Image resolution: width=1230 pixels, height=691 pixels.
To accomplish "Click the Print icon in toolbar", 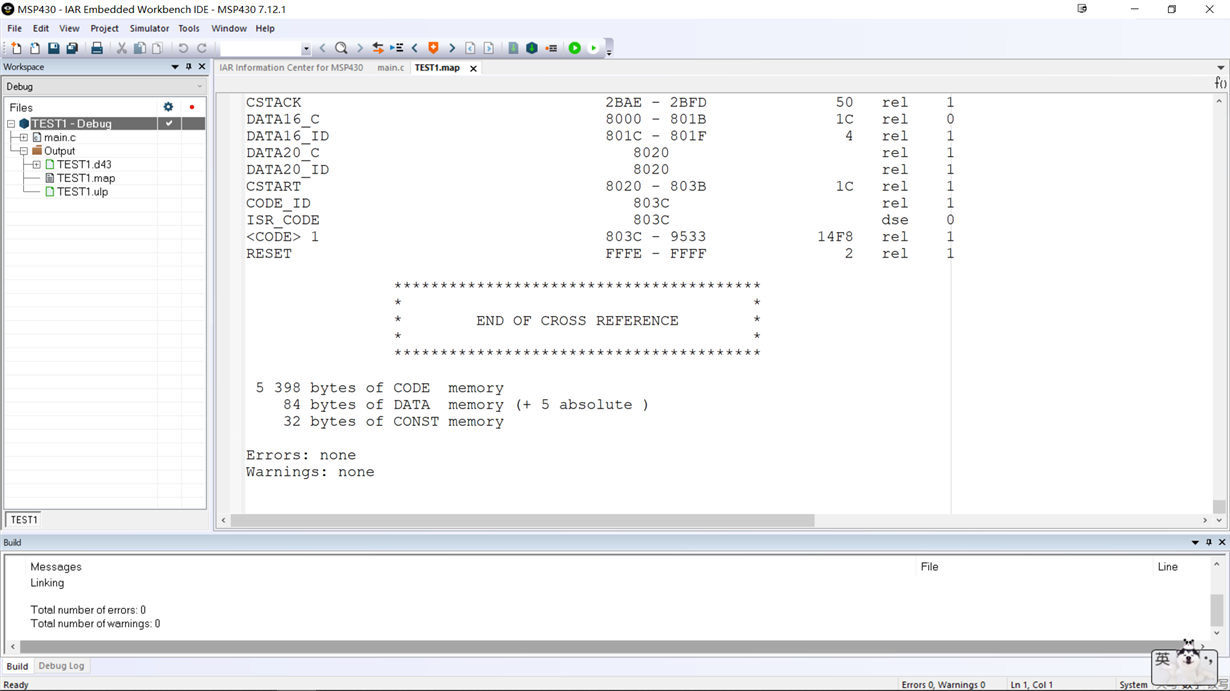I will pyautogui.click(x=97, y=48).
